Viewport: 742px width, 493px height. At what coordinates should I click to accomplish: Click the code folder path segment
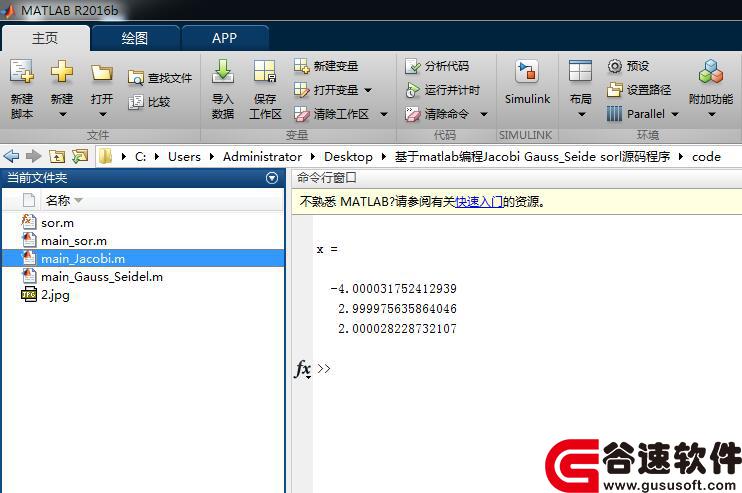[x=706, y=157]
